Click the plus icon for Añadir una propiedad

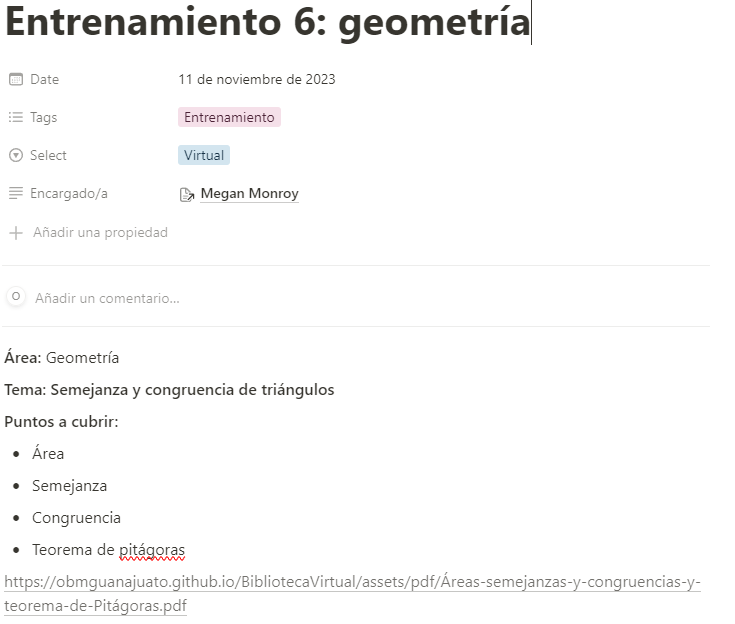[x=16, y=233]
